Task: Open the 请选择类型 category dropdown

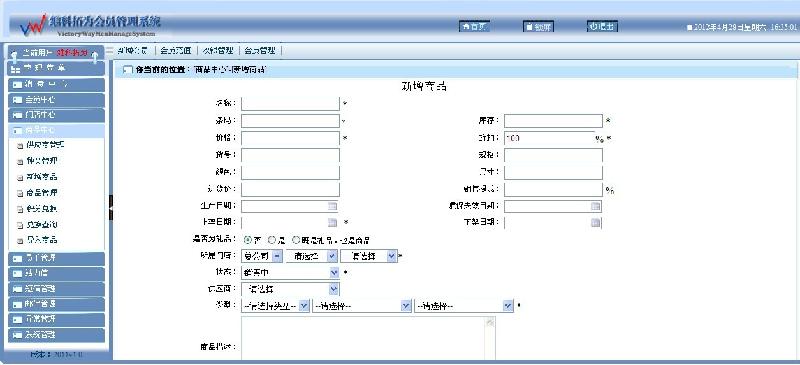Action: [275, 306]
